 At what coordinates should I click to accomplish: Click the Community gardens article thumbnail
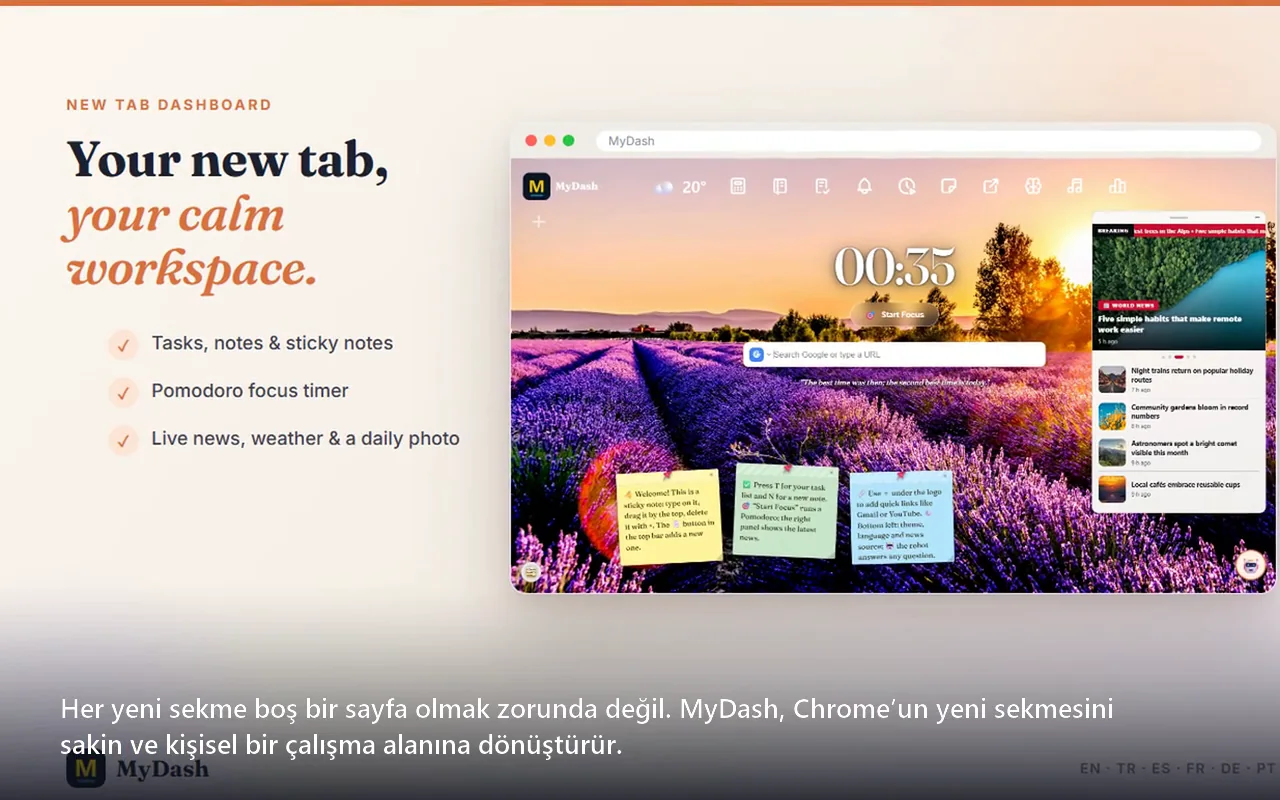pos(1112,416)
